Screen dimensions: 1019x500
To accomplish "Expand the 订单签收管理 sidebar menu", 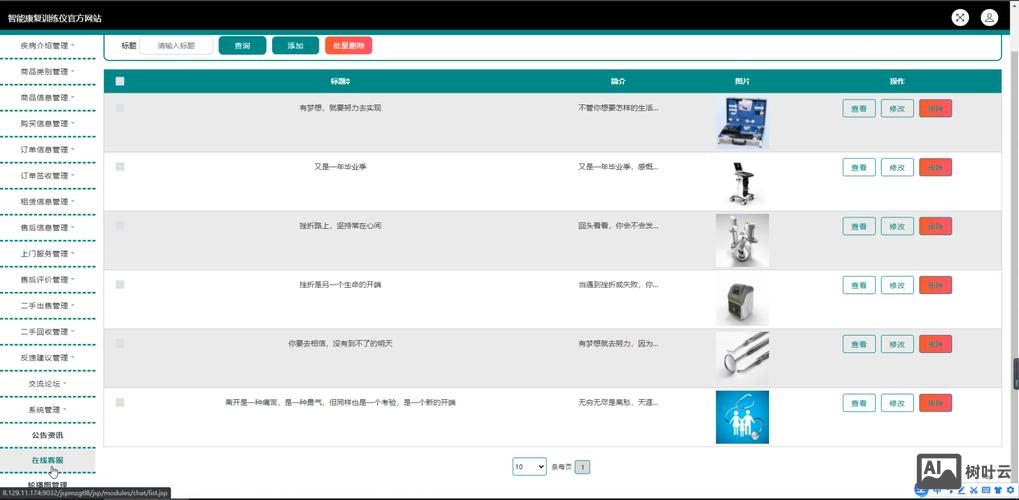I will pyautogui.click(x=47, y=176).
